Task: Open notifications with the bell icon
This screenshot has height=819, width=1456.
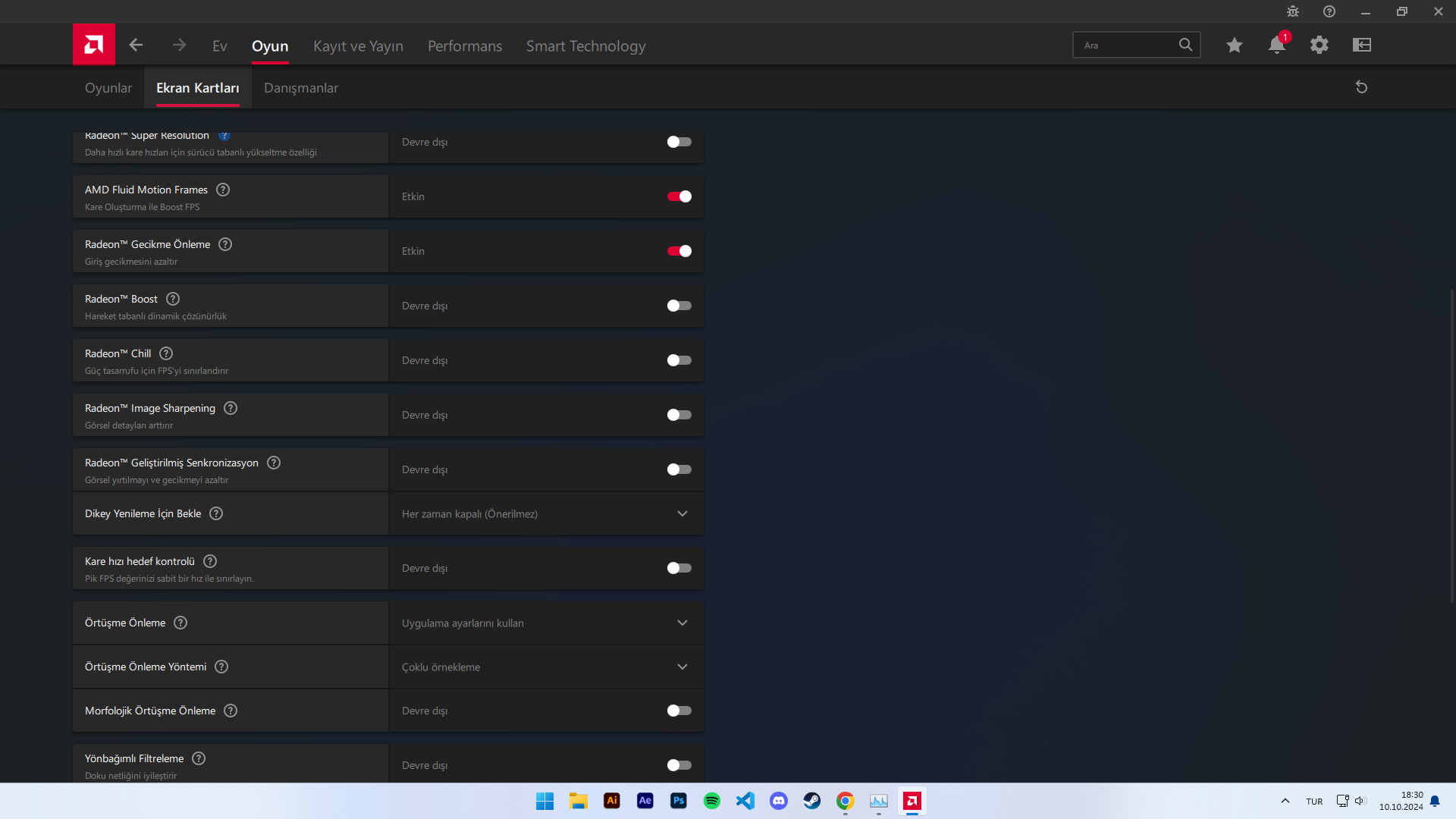Action: pos(1276,45)
